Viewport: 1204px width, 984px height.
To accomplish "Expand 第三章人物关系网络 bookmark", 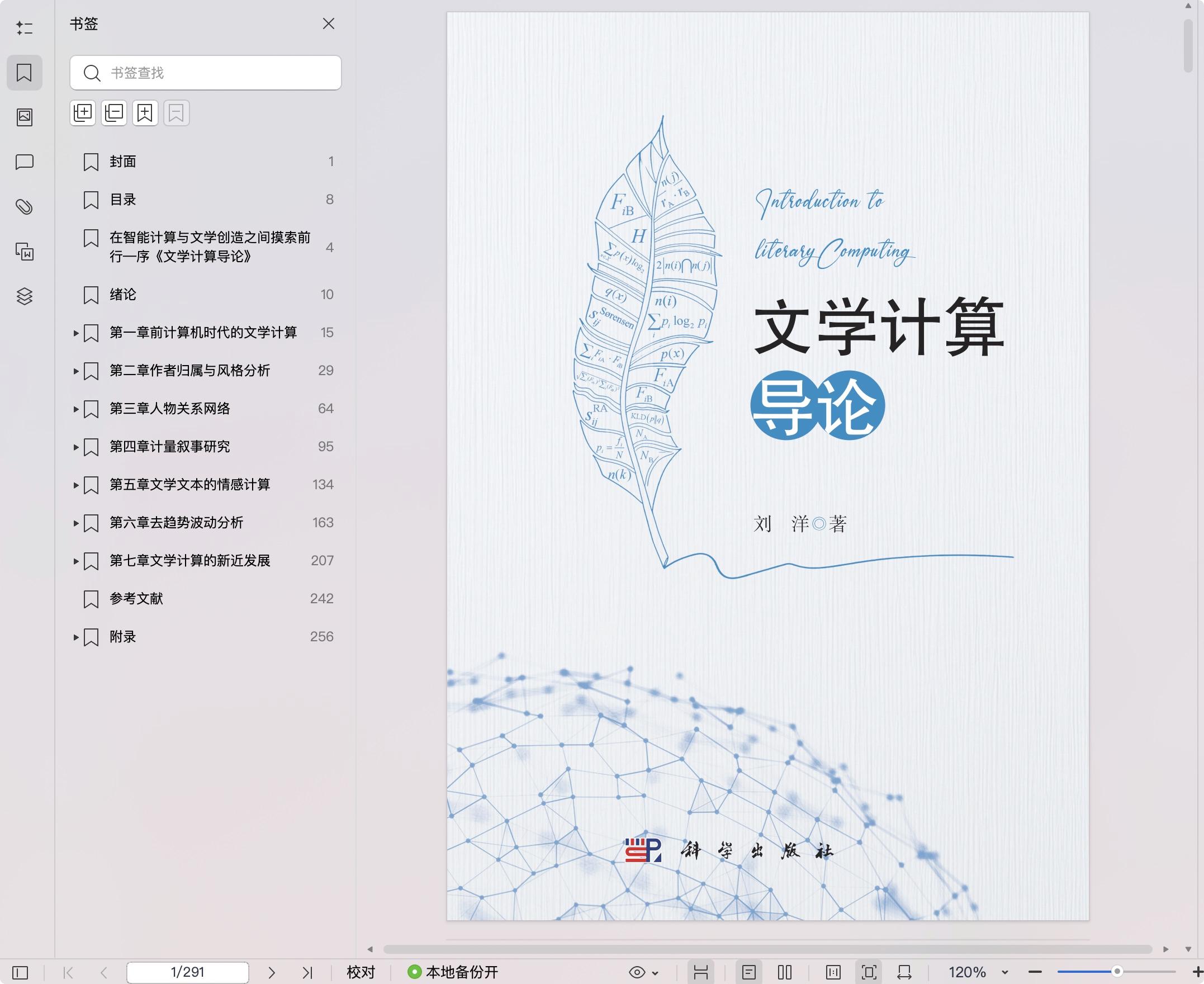I will (76, 409).
